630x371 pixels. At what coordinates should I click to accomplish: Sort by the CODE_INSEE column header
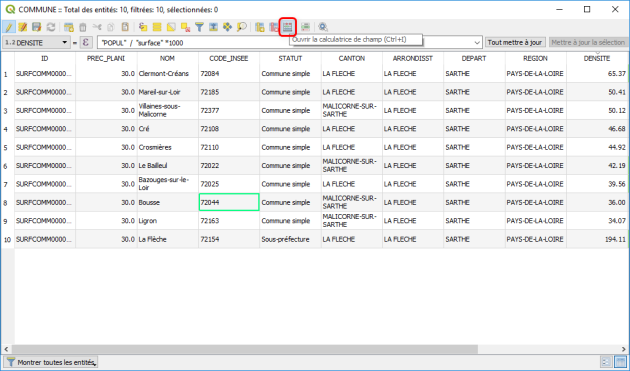coord(229,58)
